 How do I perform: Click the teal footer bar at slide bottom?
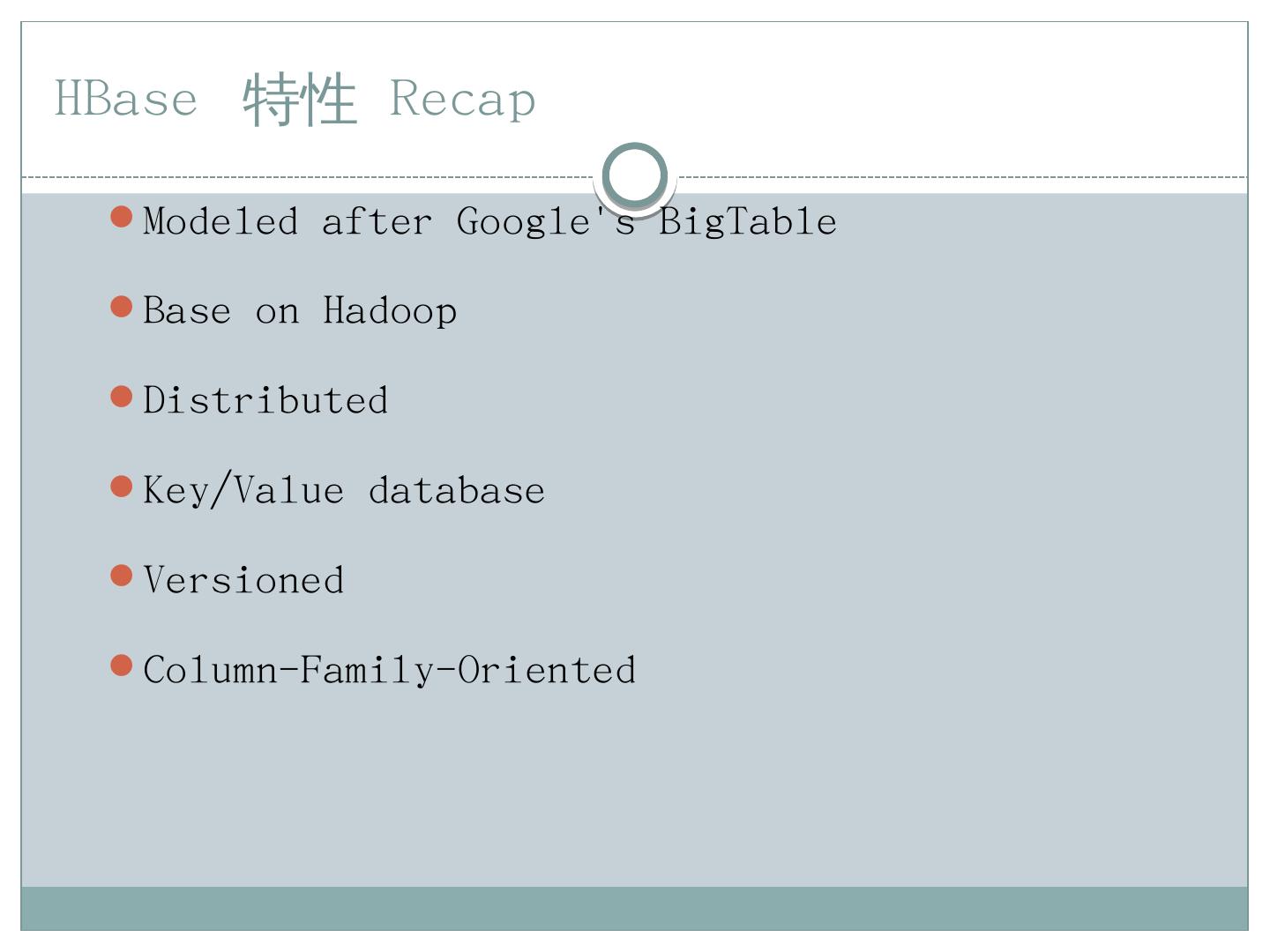634,908
